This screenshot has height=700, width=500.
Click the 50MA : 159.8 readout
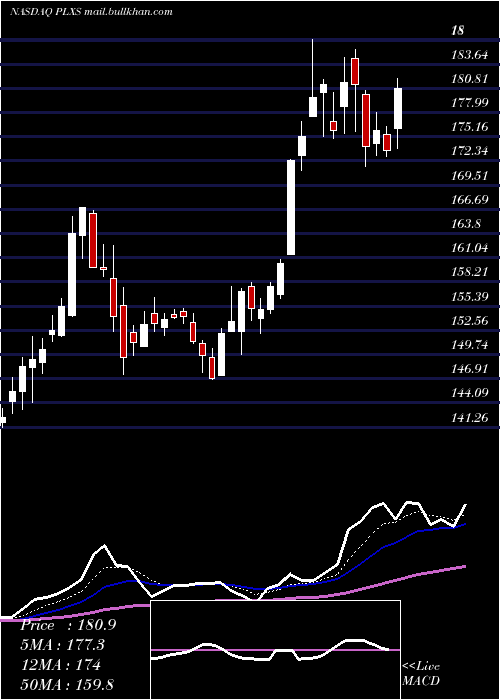coord(66,684)
